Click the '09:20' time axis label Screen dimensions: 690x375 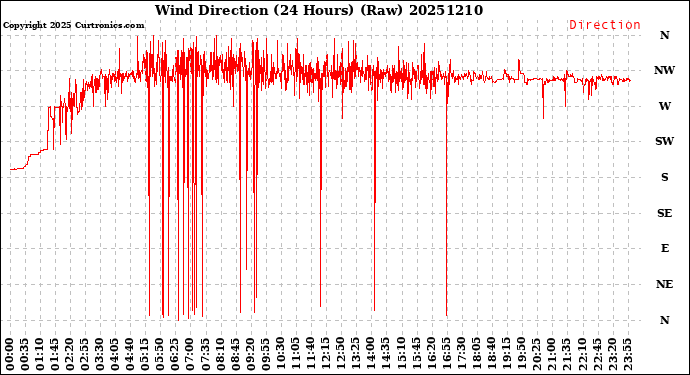pos(251,354)
